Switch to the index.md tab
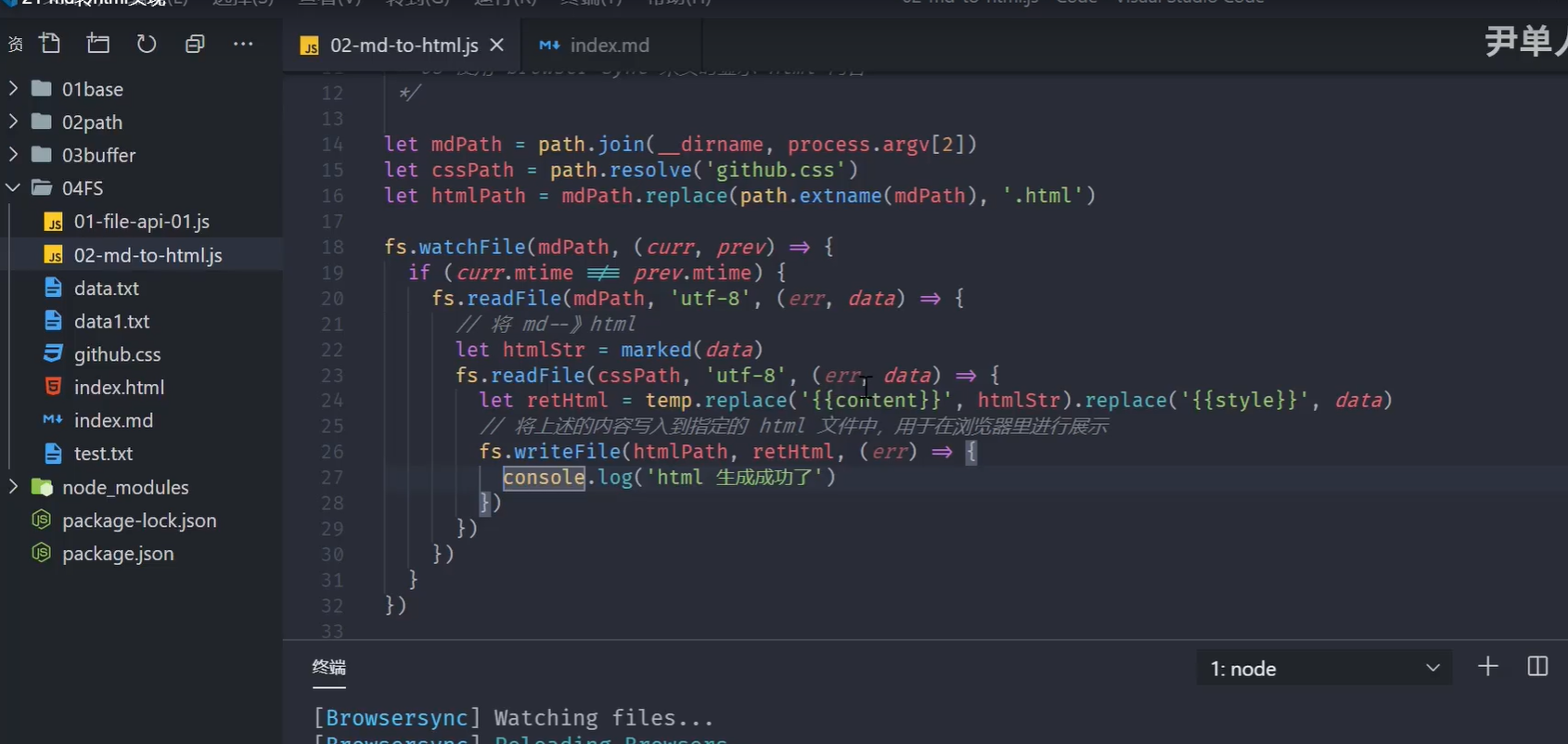The width and height of the screenshot is (1568, 744). point(609,45)
